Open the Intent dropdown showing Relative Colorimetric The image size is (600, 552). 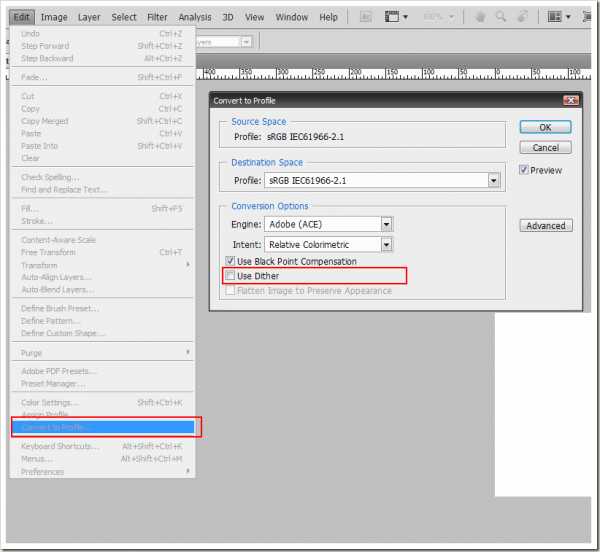(x=386, y=244)
